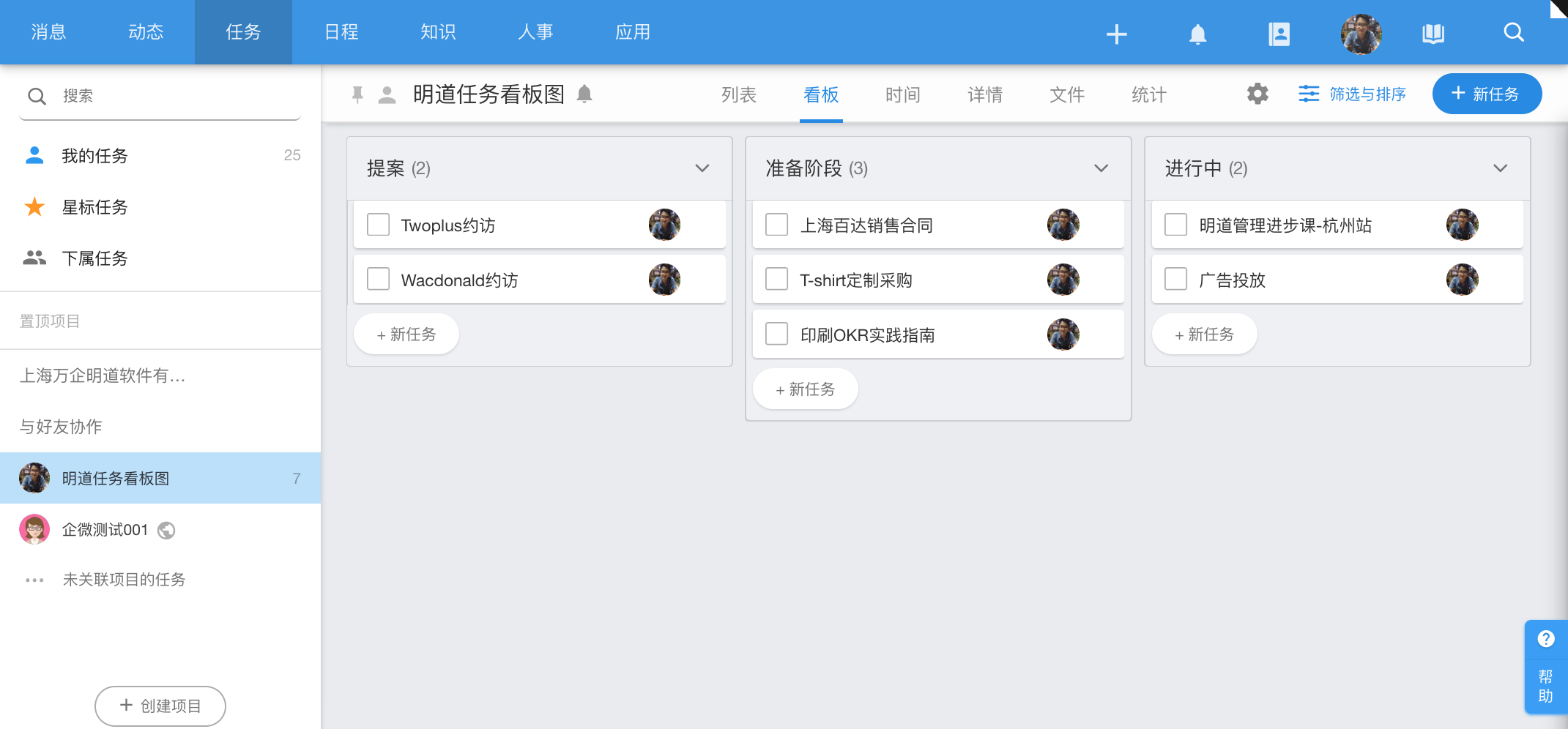
Task: Click assignee avatar on Twoplus约访 card
Action: (x=664, y=225)
